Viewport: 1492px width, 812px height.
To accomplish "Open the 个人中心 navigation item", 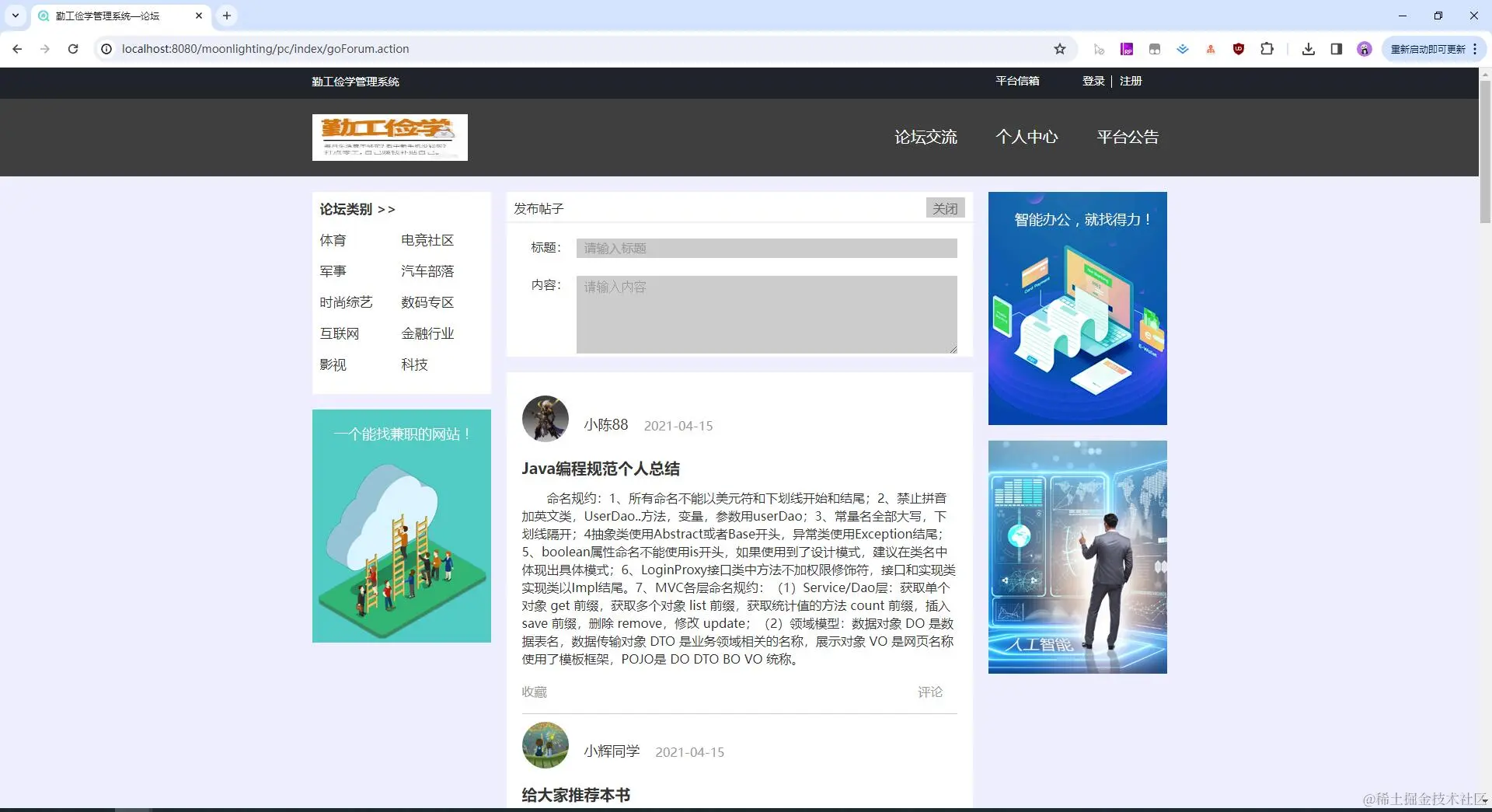I will tap(1027, 137).
